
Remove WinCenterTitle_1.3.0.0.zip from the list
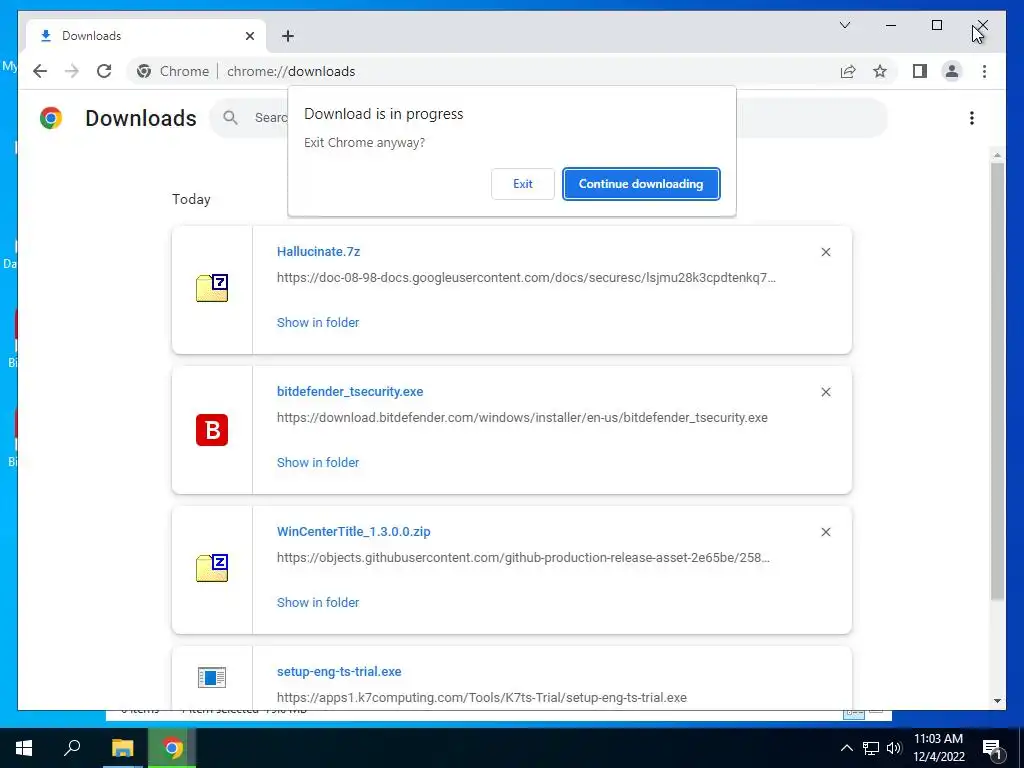click(x=825, y=532)
